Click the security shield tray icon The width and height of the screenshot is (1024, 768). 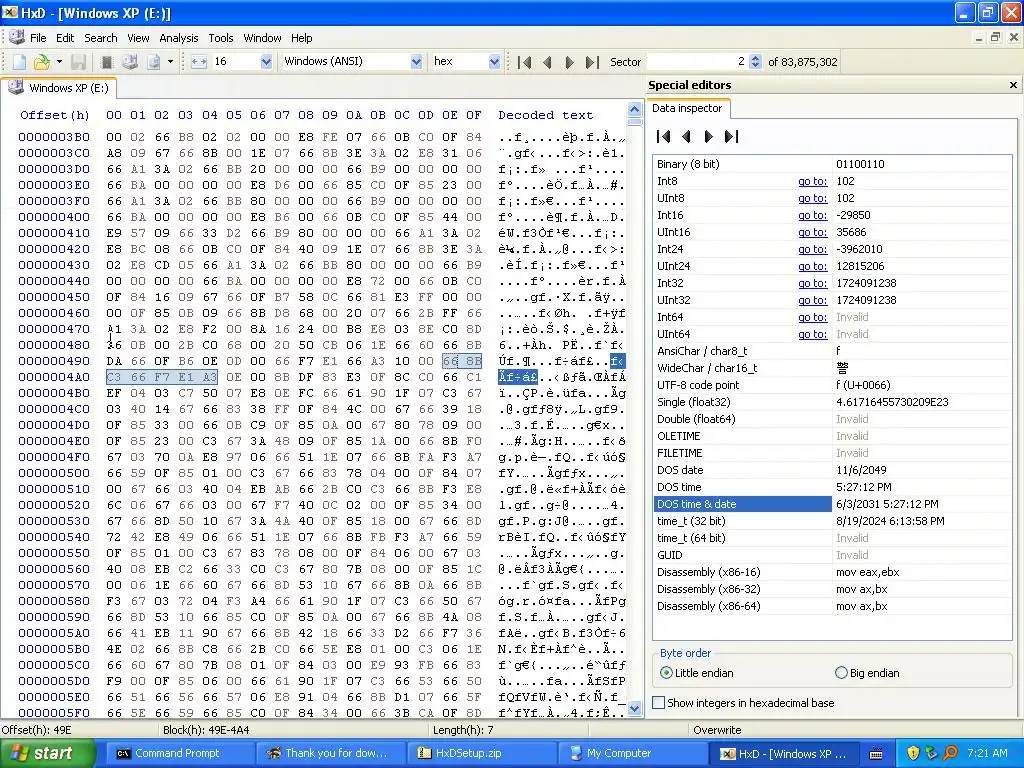[x=913, y=753]
